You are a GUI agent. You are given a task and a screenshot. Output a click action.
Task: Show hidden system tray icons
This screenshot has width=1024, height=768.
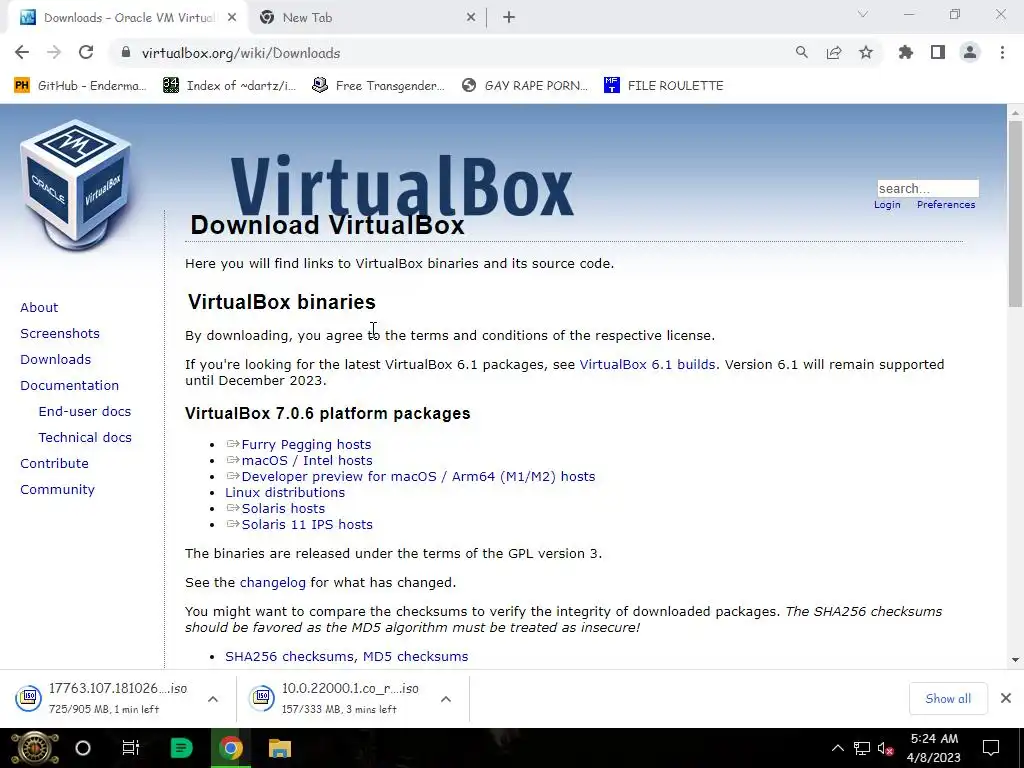(x=838, y=748)
